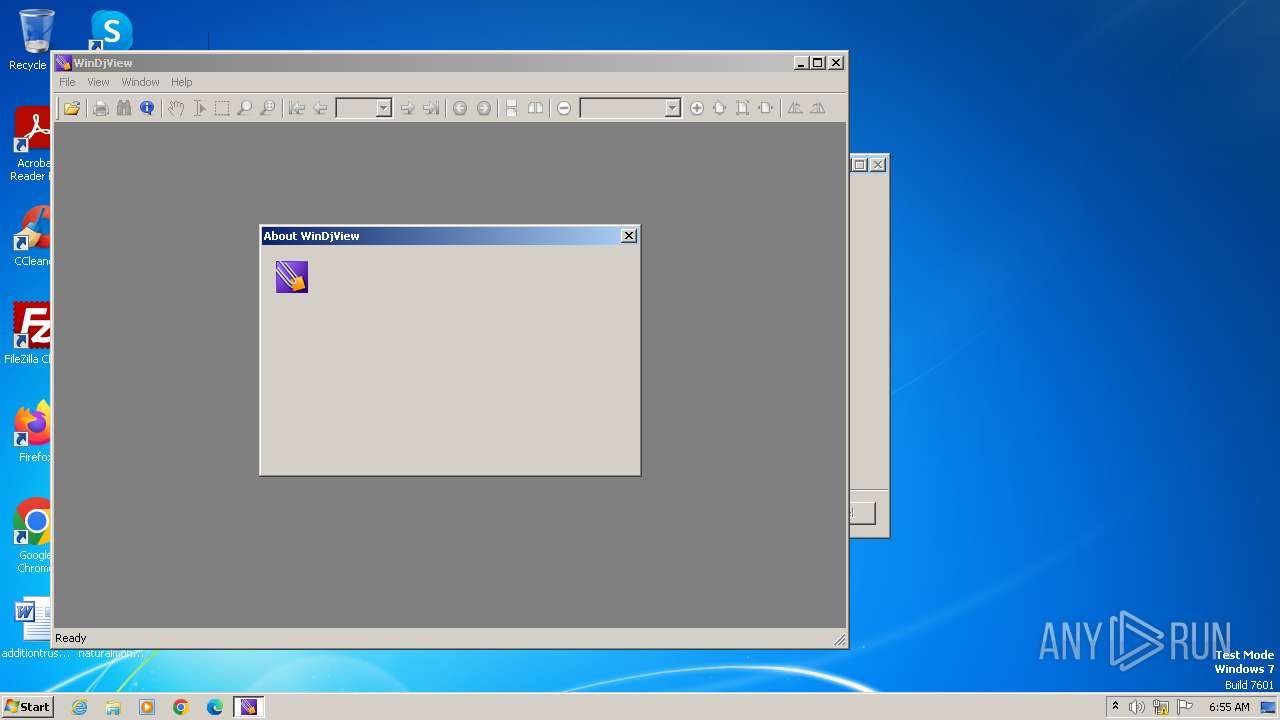1280x720 pixels.
Task: Select the zoom rectangle tool
Action: coord(268,108)
